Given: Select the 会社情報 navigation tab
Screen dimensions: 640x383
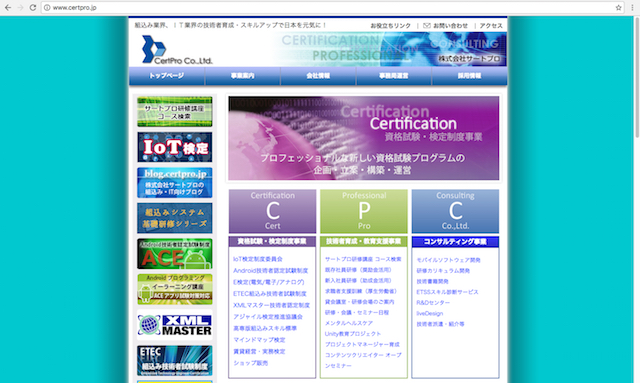Looking at the screenshot, I should point(318,76).
